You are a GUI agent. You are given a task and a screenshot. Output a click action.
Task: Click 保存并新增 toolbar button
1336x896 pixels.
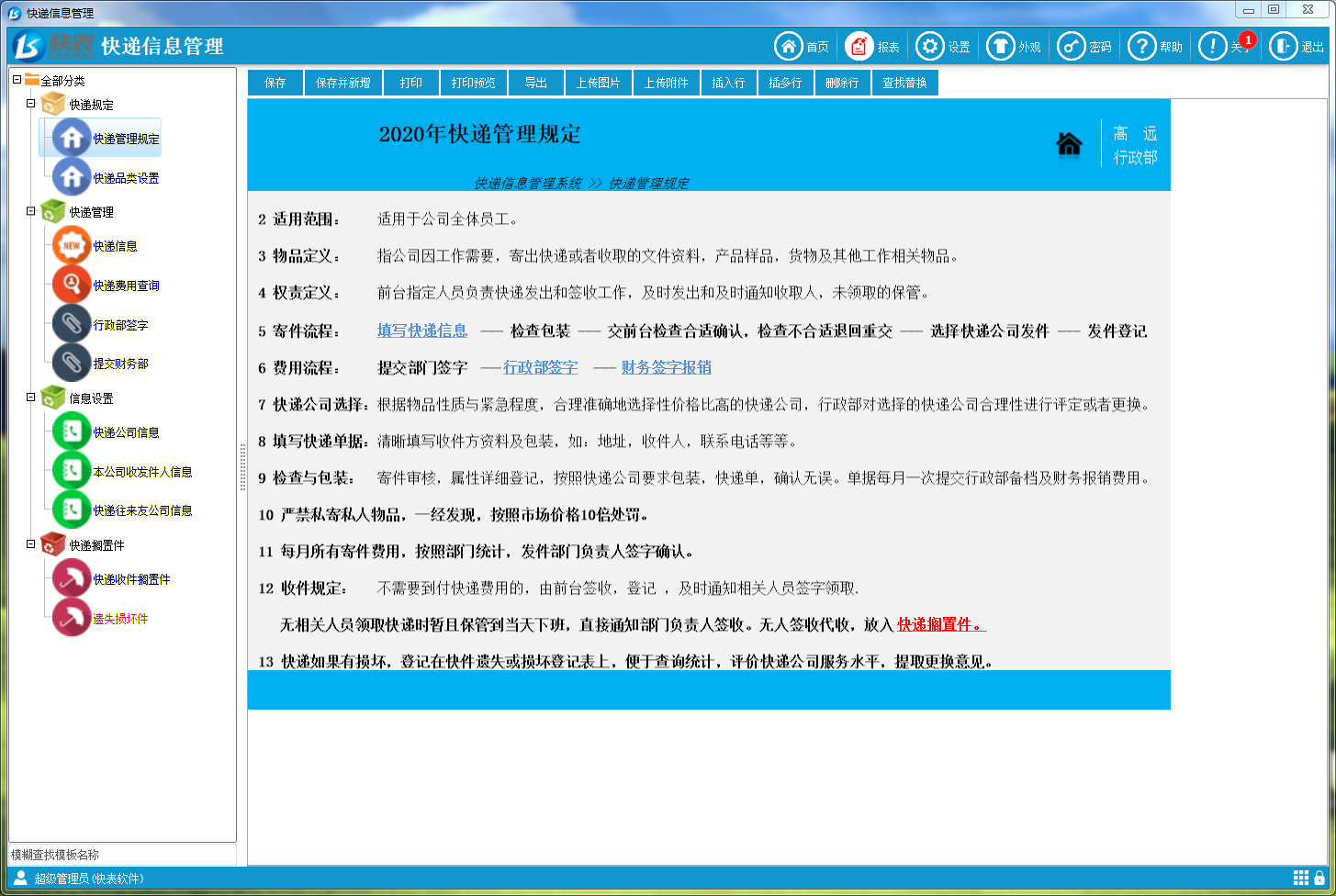pos(343,83)
